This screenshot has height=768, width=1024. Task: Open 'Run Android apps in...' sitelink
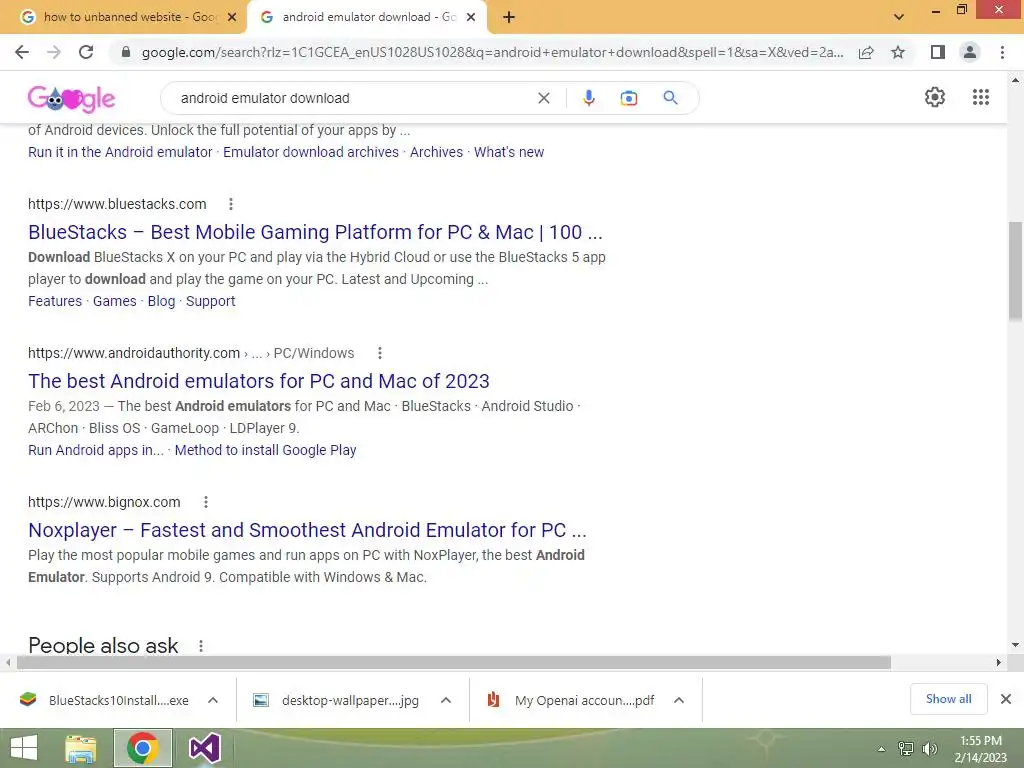(x=96, y=450)
